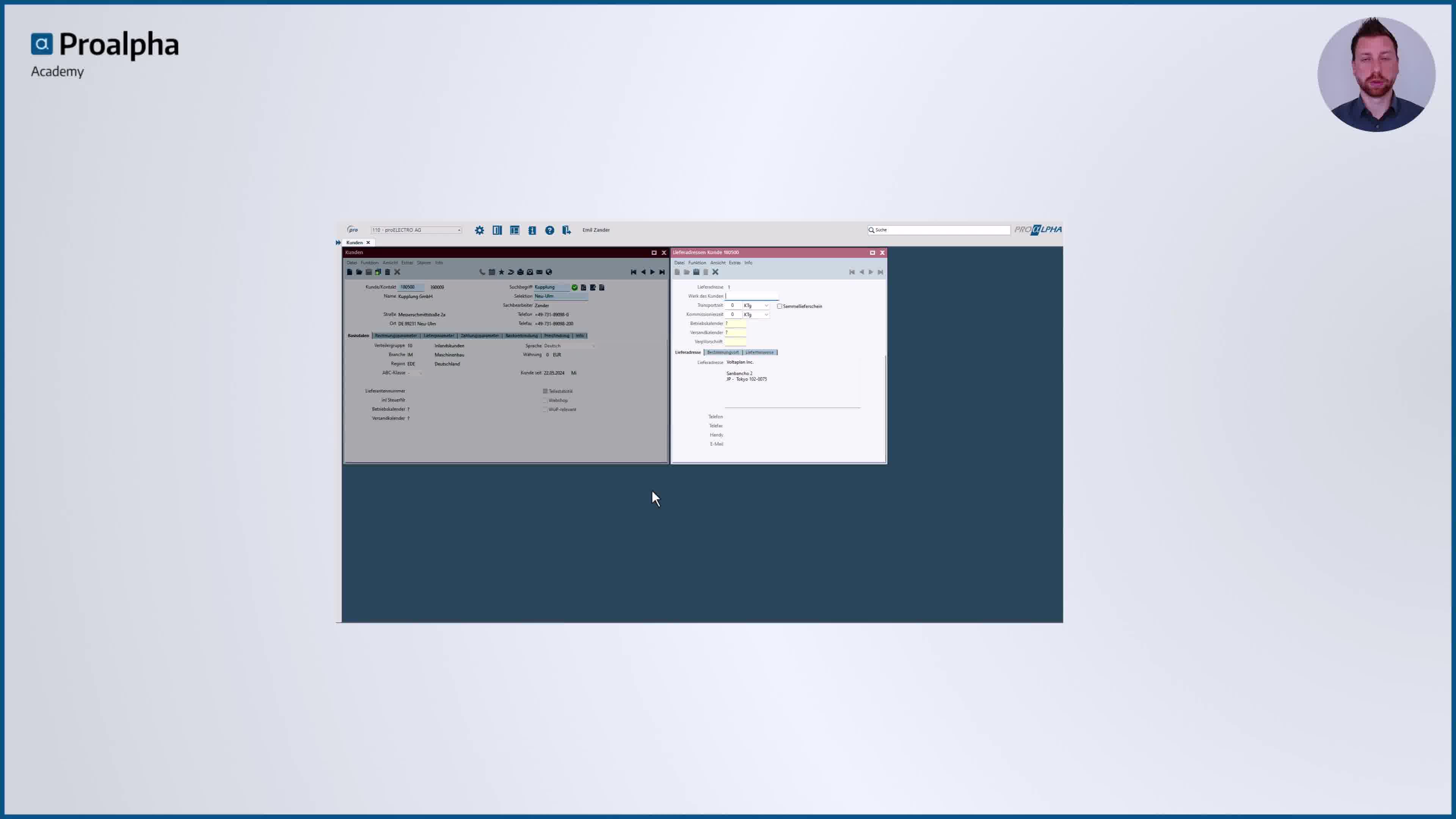Open Datei menu in Lieferadressen window
1456x819 pixels.
(679, 262)
